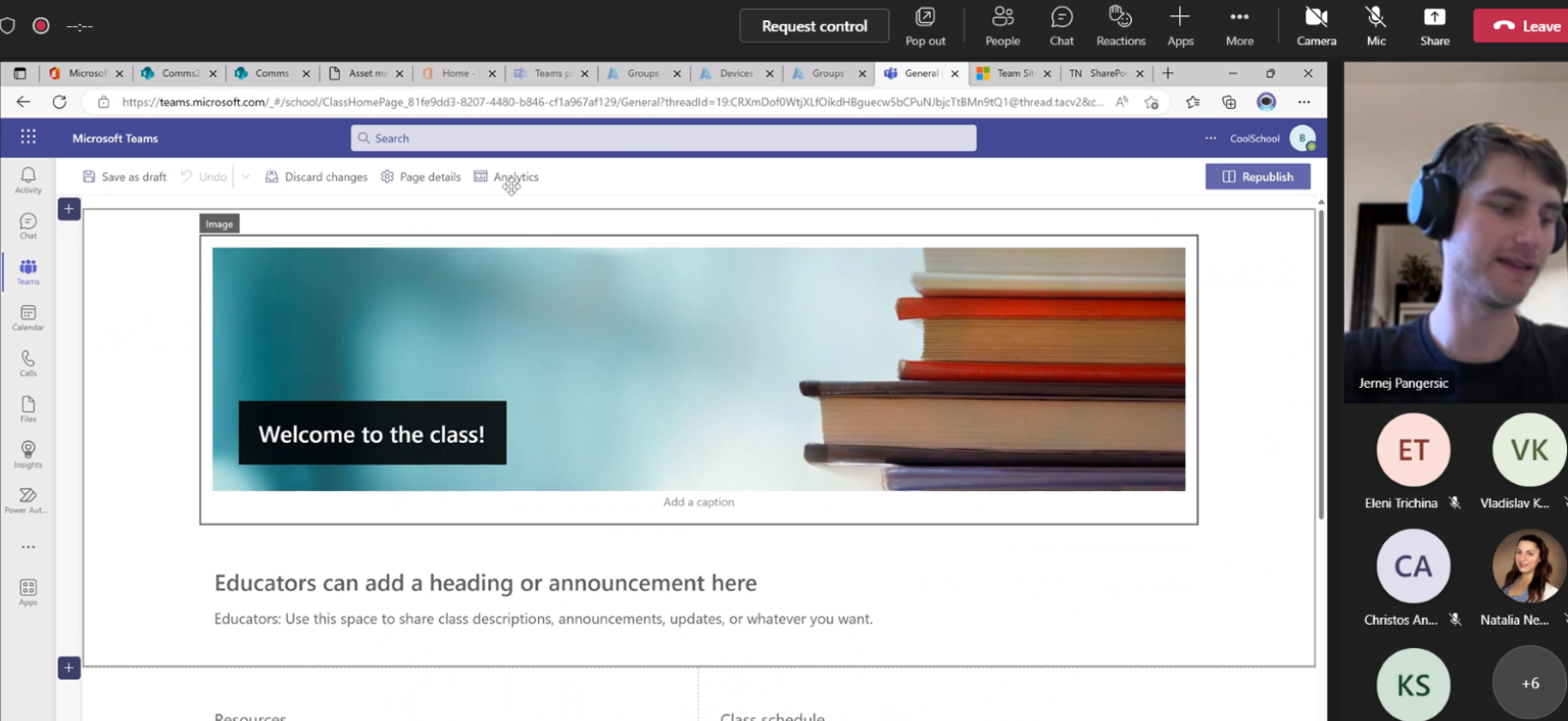Expand the sidebar more apps ellipsis
The image size is (1568, 721).
pos(28,547)
